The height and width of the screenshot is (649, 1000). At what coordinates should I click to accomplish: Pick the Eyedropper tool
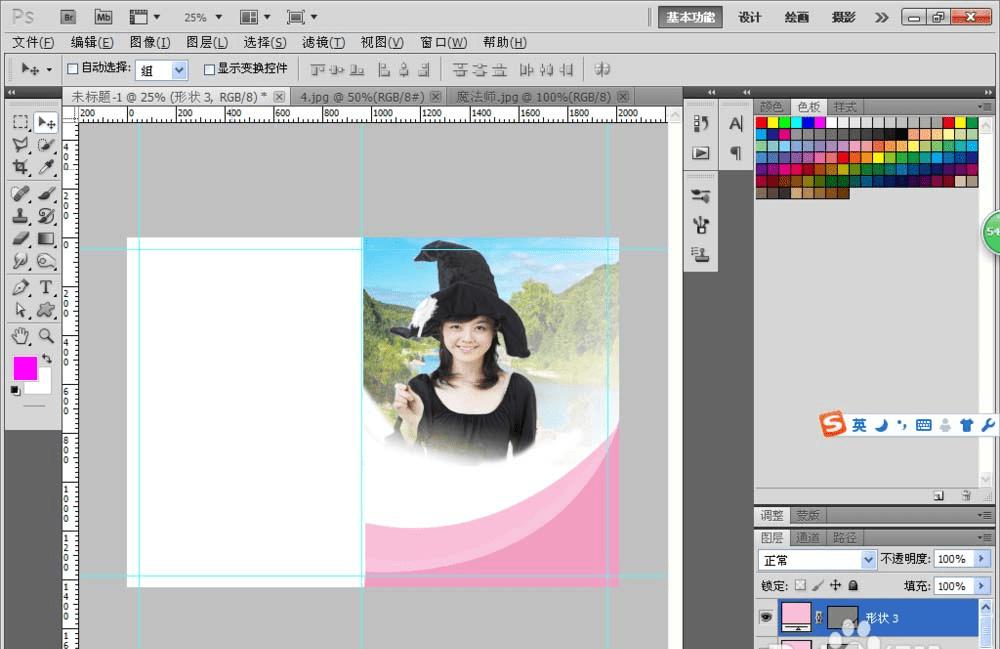coord(46,168)
